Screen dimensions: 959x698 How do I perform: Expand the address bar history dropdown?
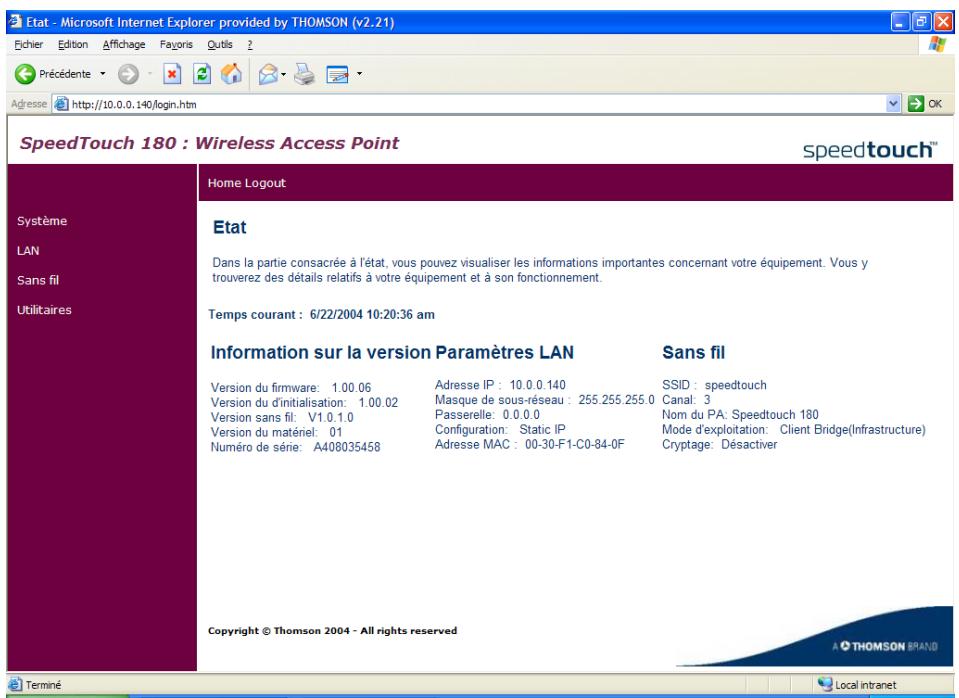pyautogui.click(x=893, y=104)
